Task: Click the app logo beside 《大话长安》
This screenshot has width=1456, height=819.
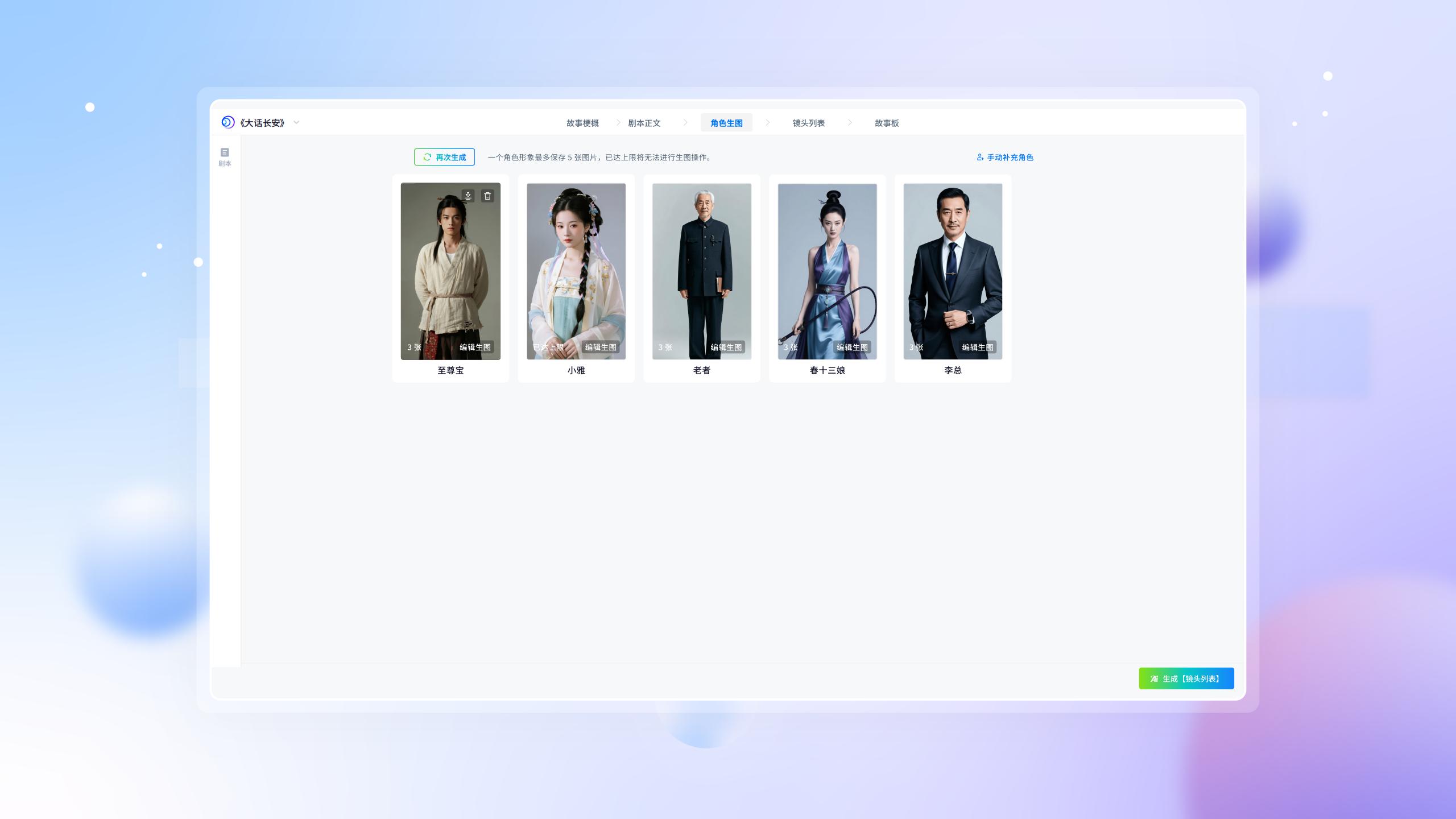Action: 228,122
